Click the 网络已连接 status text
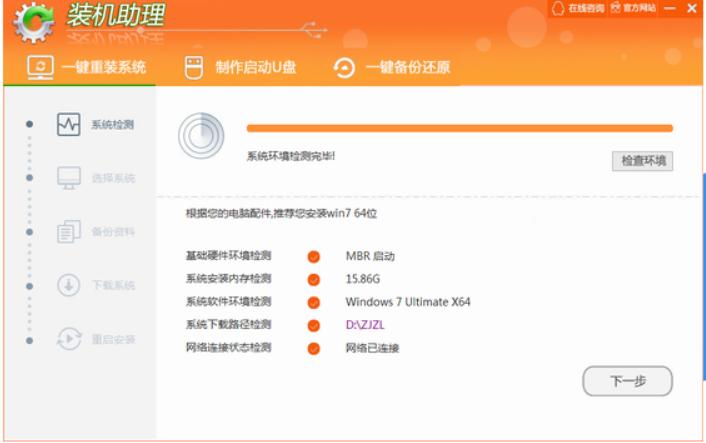 tap(372, 348)
